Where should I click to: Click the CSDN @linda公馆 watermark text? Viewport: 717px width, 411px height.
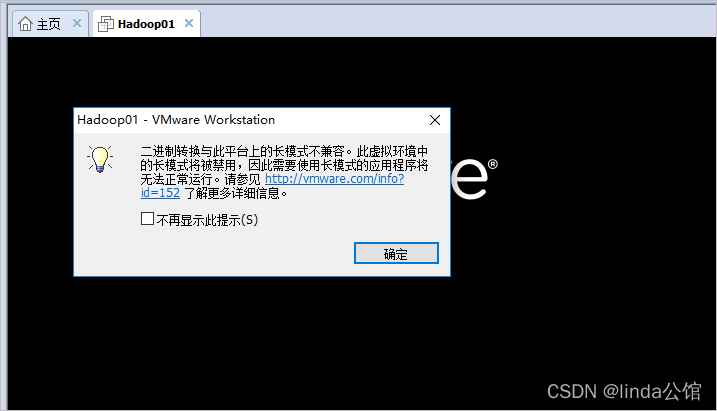coord(624,391)
